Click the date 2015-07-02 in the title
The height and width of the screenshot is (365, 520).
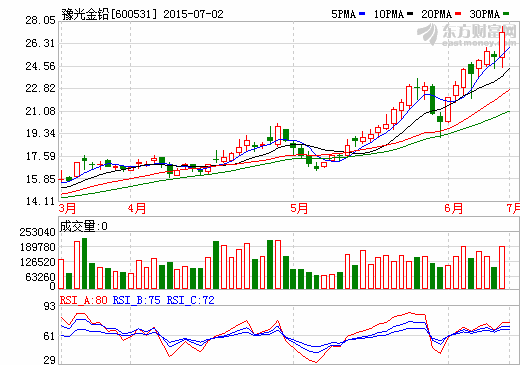click(x=193, y=14)
